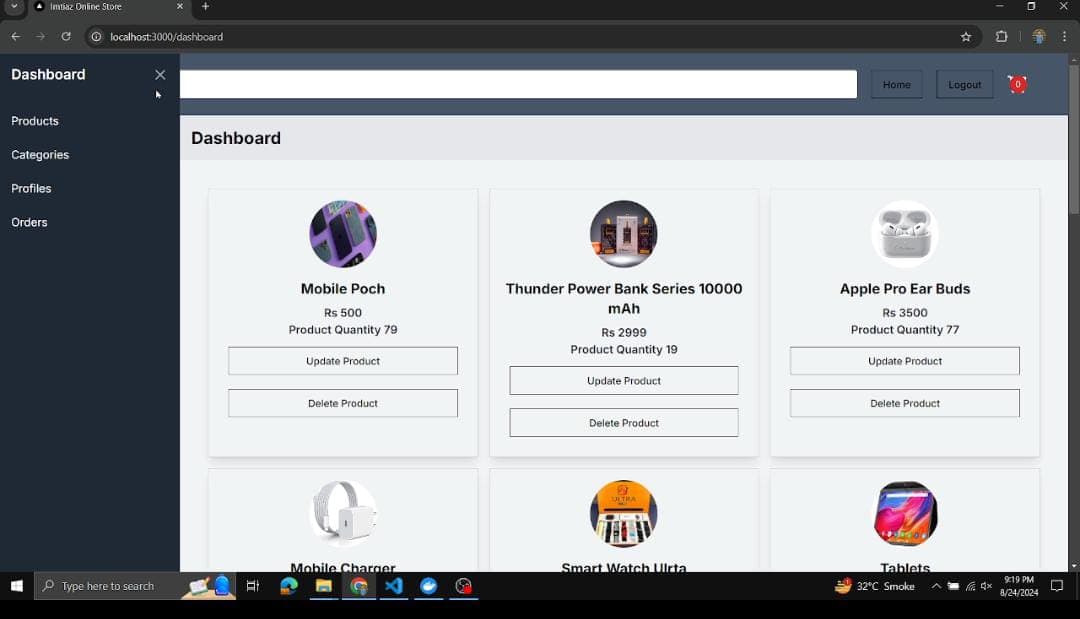Click the Logout button
This screenshot has width=1080, height=619.
(x=964, y=85)
